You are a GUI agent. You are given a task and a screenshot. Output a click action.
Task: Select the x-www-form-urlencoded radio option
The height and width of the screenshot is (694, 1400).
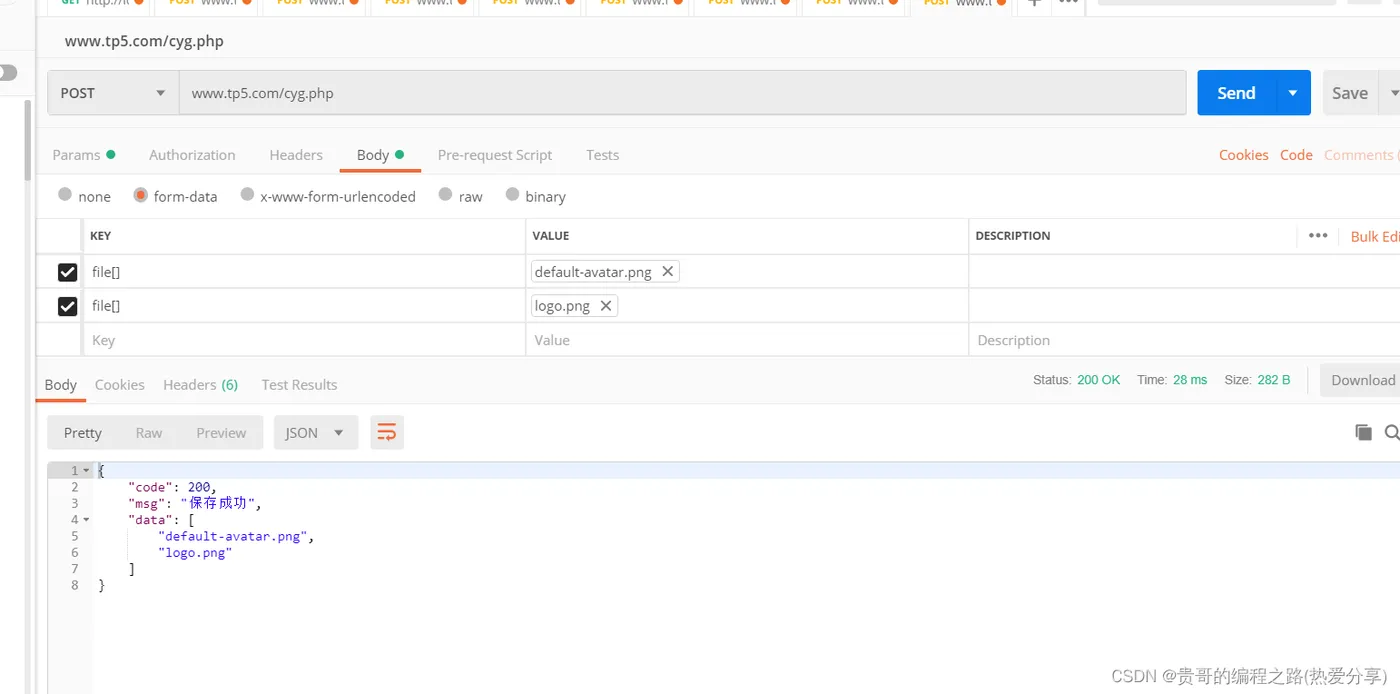tap(248, 195)
